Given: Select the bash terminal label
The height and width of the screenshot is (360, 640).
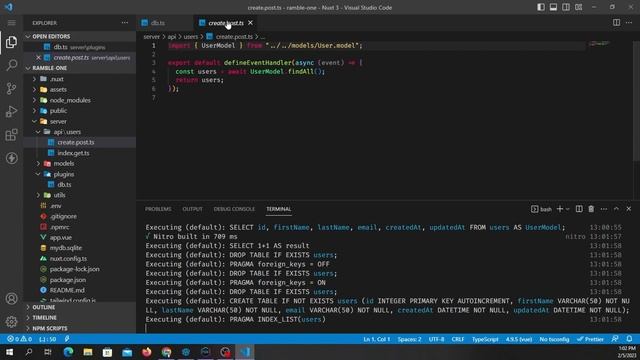Looking at the screenshot, I should pos(541,209).
